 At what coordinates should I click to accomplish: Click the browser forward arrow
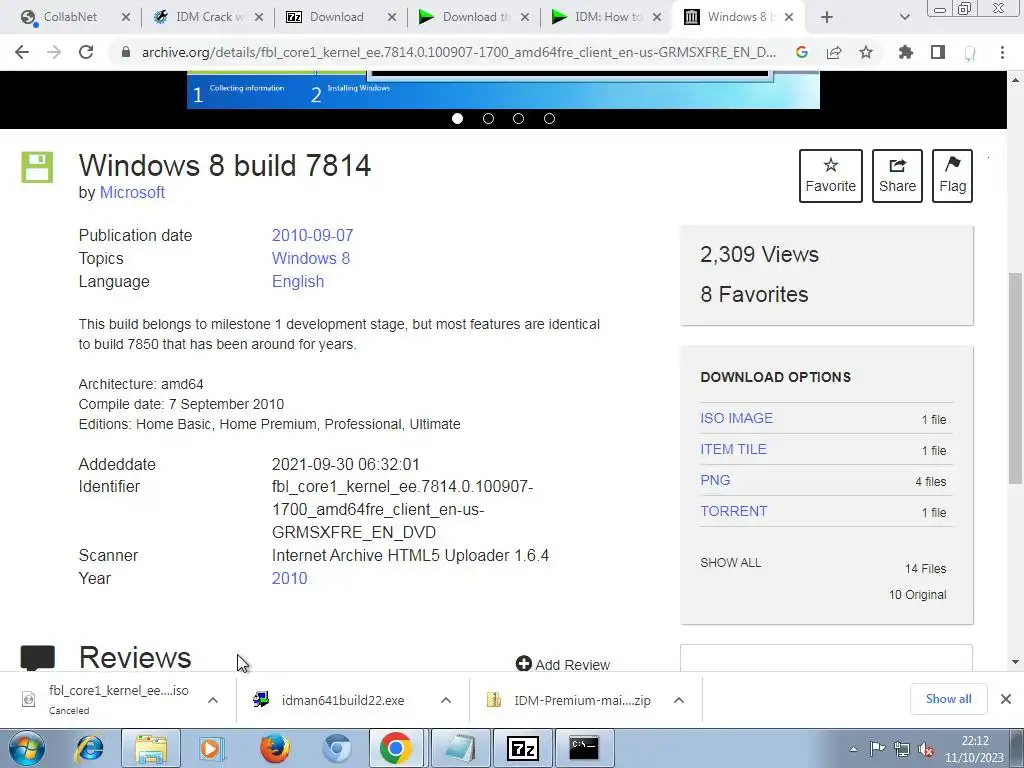click(x=54, y=52)
